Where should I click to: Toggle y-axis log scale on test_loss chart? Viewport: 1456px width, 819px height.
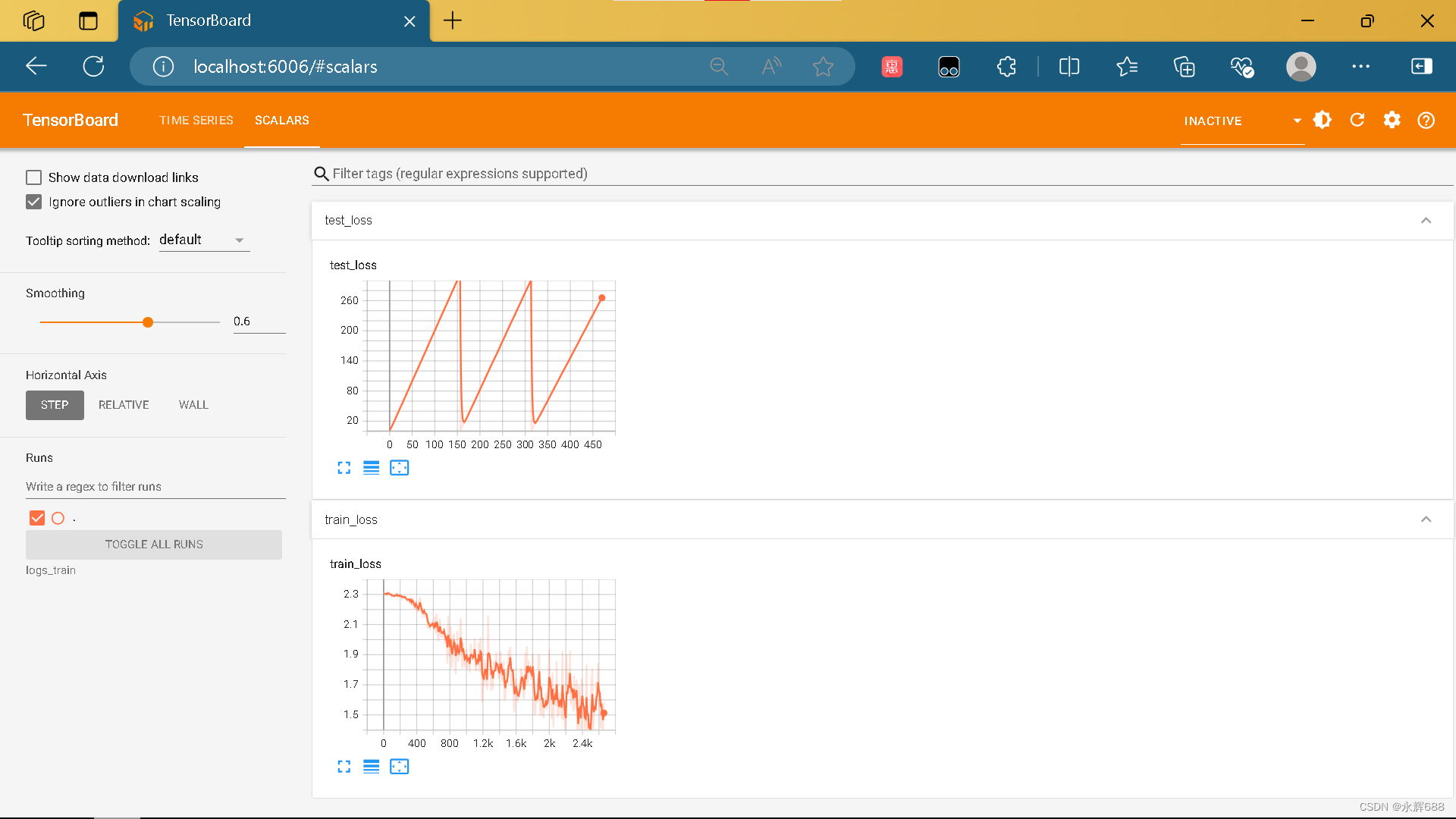click(371, 468)
